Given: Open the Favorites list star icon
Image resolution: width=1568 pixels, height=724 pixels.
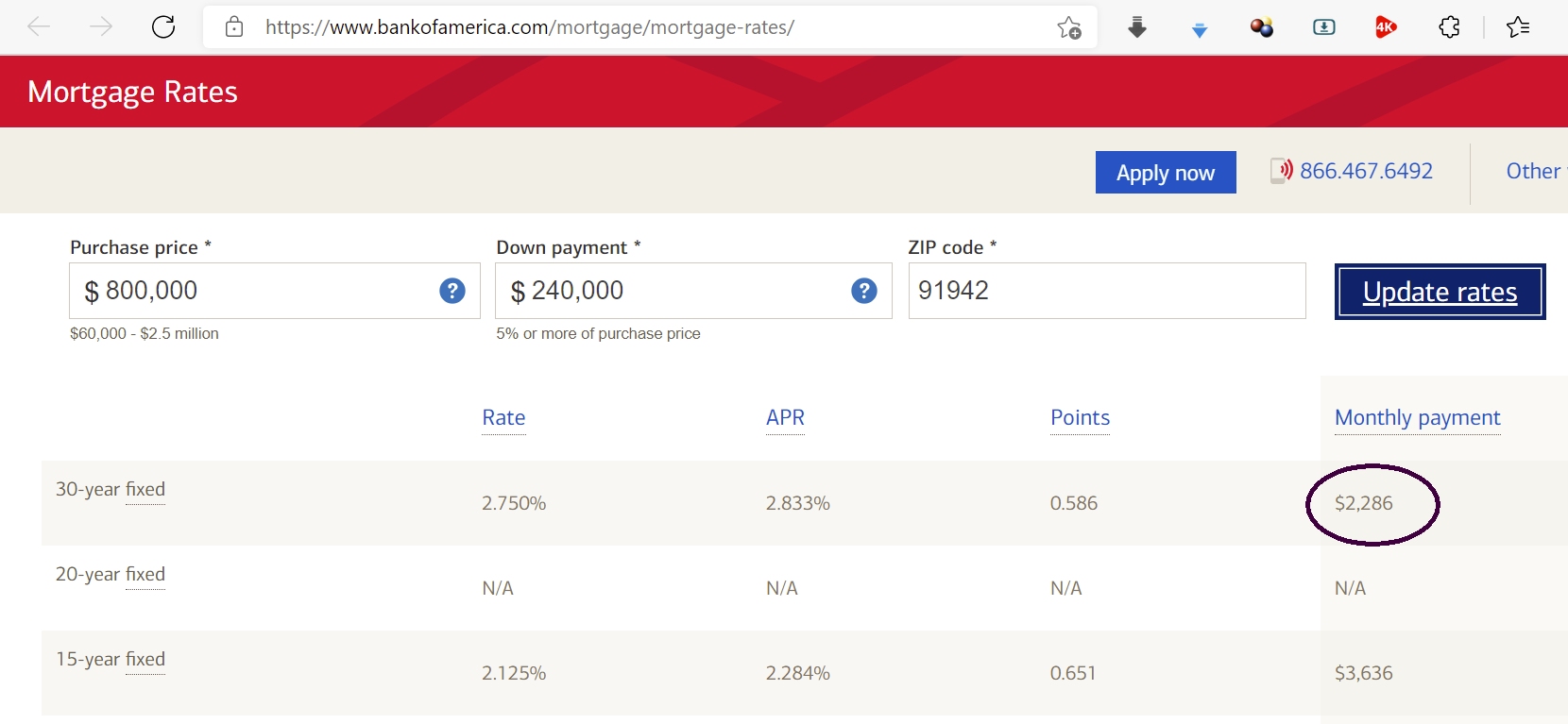Looking at the screenshot, I should [x=1518, y=27].
